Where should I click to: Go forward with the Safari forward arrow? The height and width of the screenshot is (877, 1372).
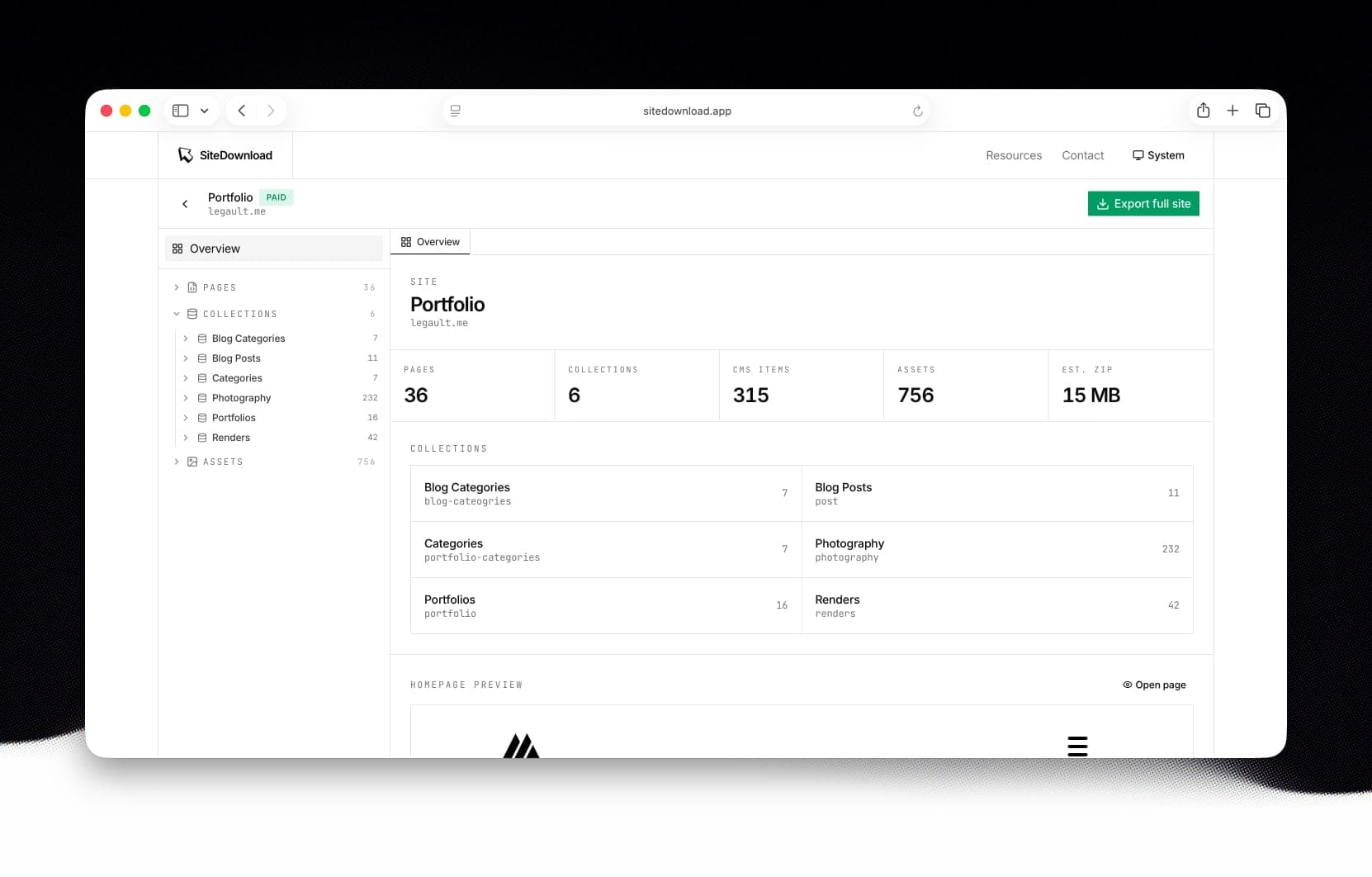pos(271,111)
